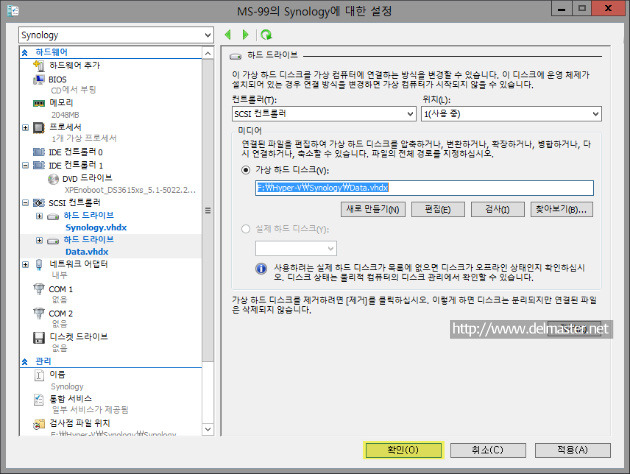Select the XPEnoboot_DS3615xs ISO entry

pyautogui.click(x=130, y=190)
